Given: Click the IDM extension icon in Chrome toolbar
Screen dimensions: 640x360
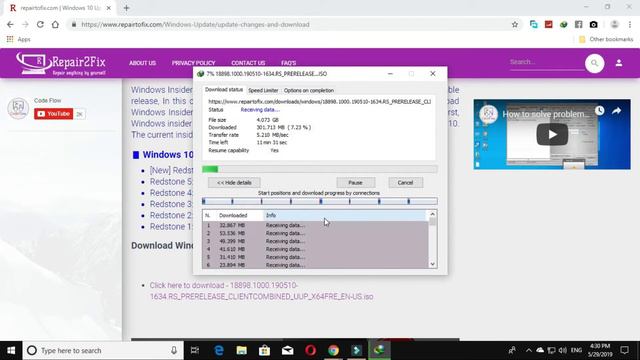Looking at the screenshot, I should pyautogui.click(x=564, y=24).
